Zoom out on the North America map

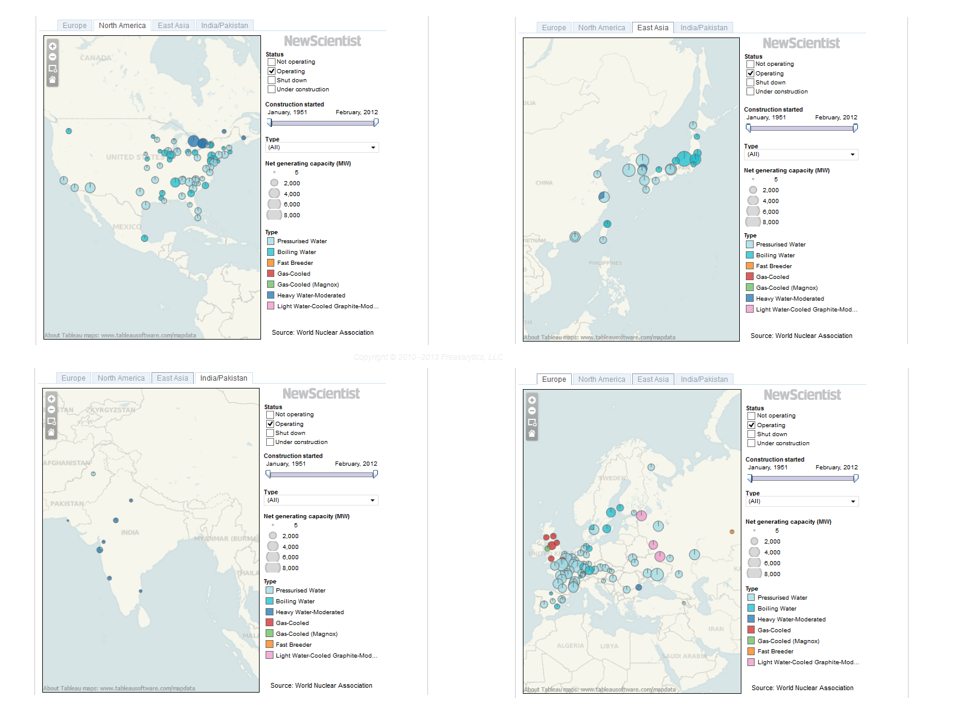(x=53, y=57)
